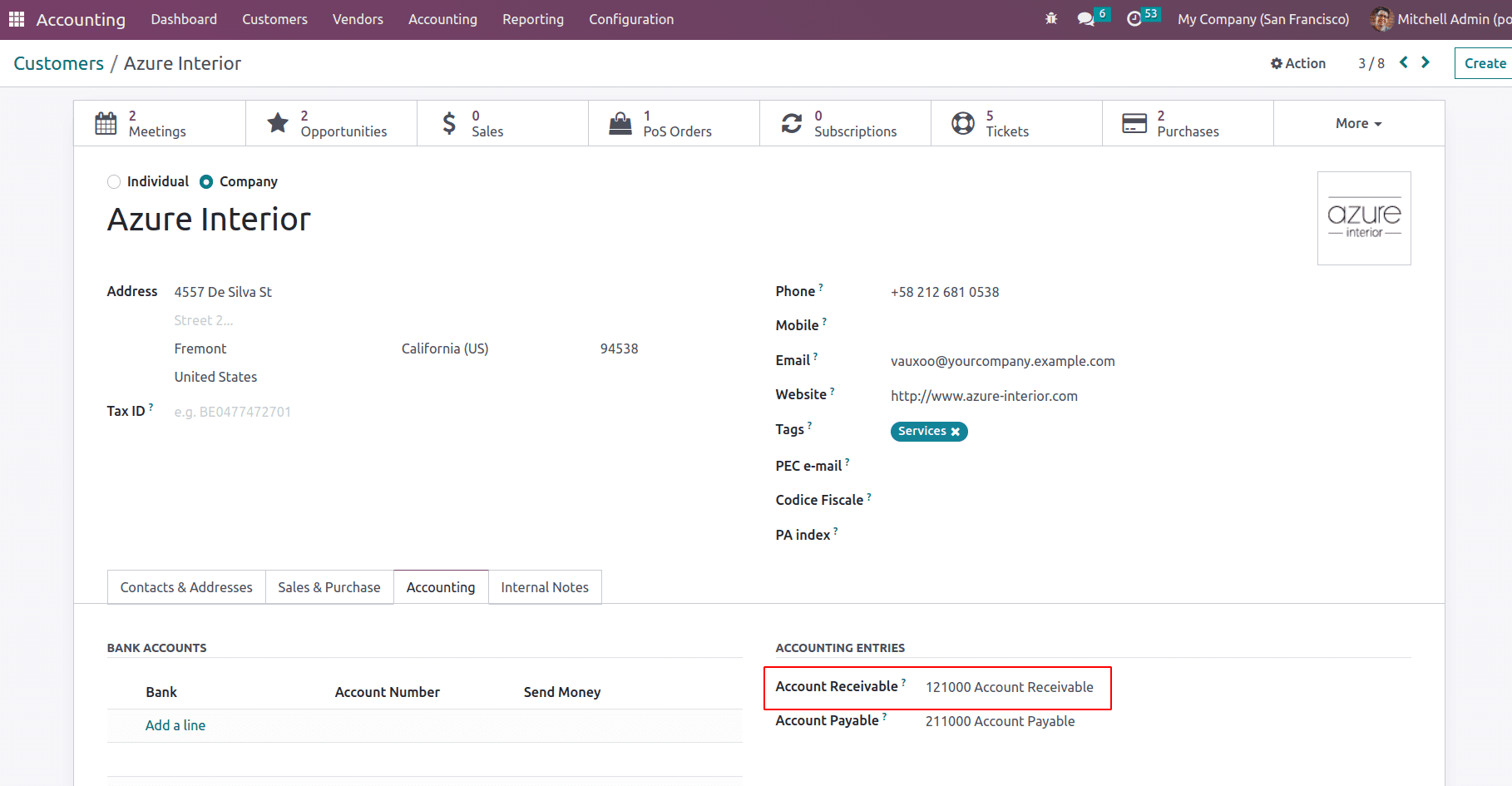Select the Individual radio button
1512x786 pixels.
click(114, 181)
